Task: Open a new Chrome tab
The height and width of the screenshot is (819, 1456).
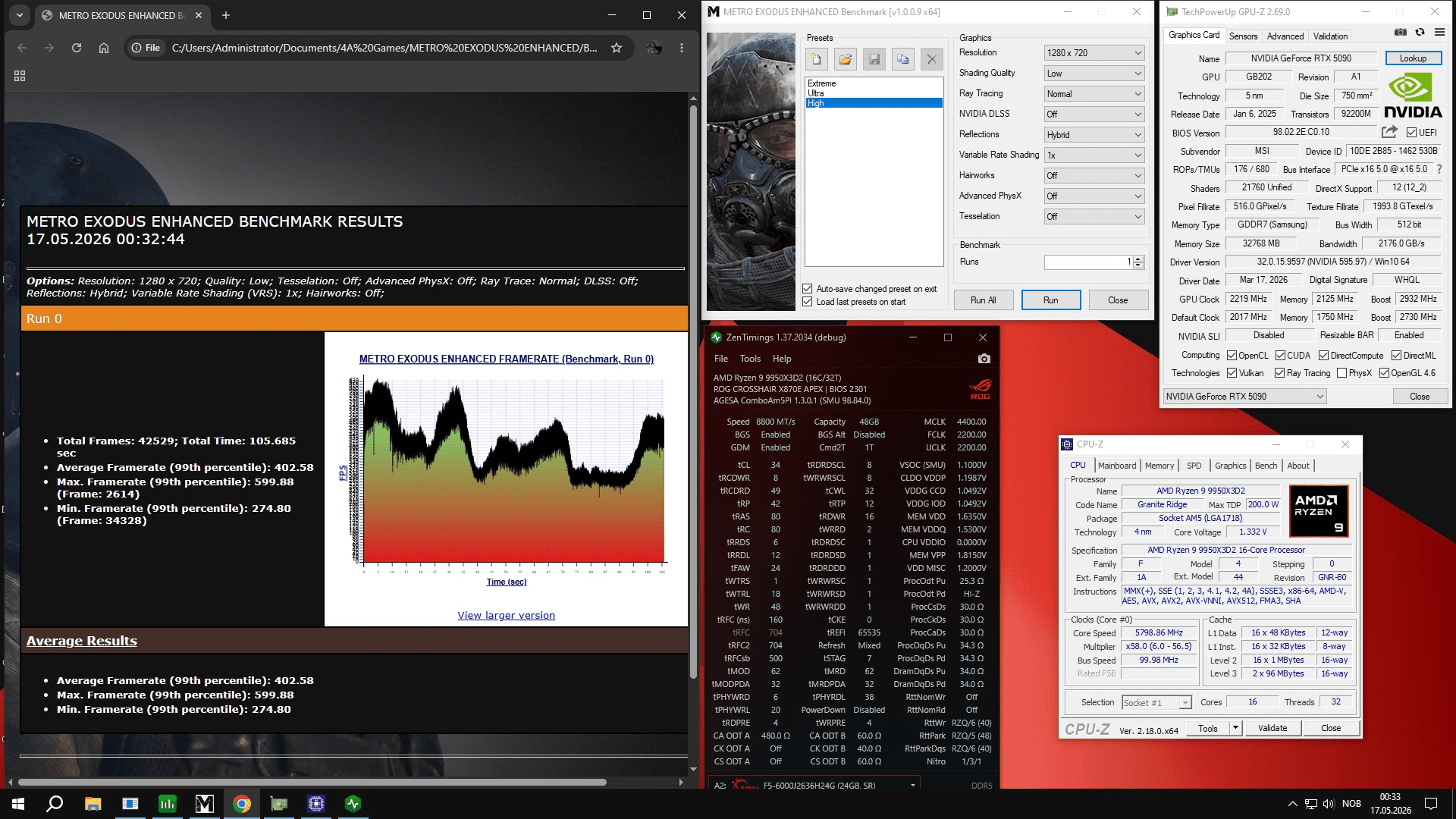Action: (226, 14)
